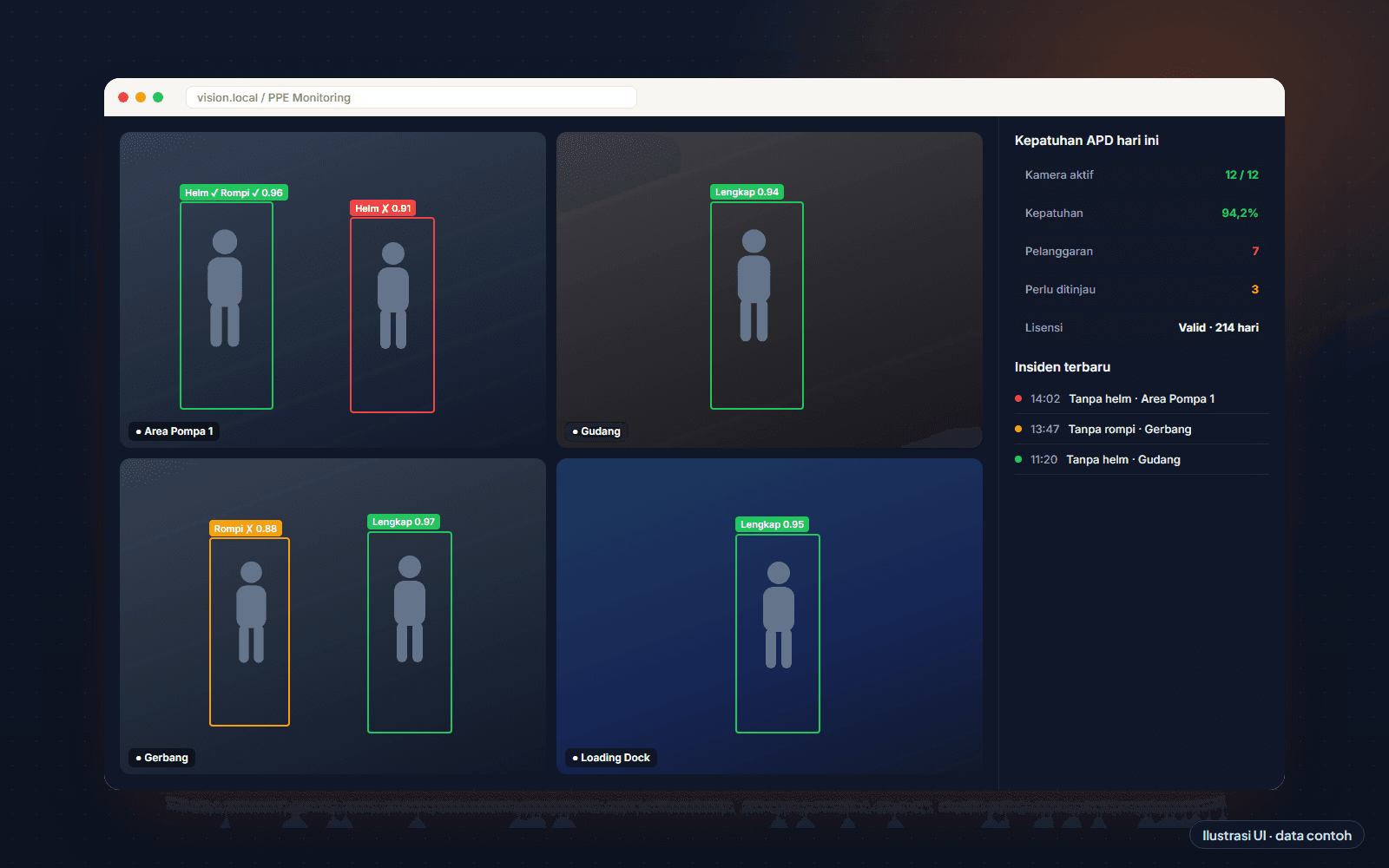Click the Insiden terbaru heading
Viewport: 1389px width, 868px height.
point(1063,367)
